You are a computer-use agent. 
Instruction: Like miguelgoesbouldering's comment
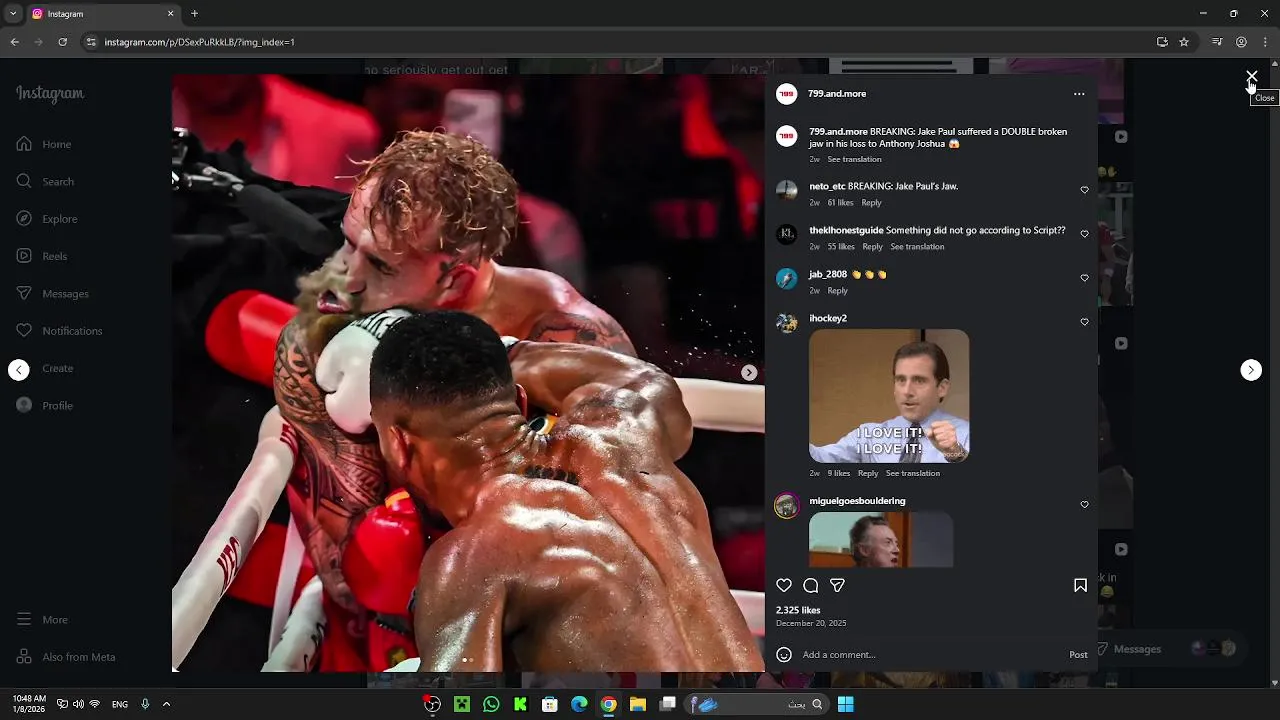tap(1084, 505)
